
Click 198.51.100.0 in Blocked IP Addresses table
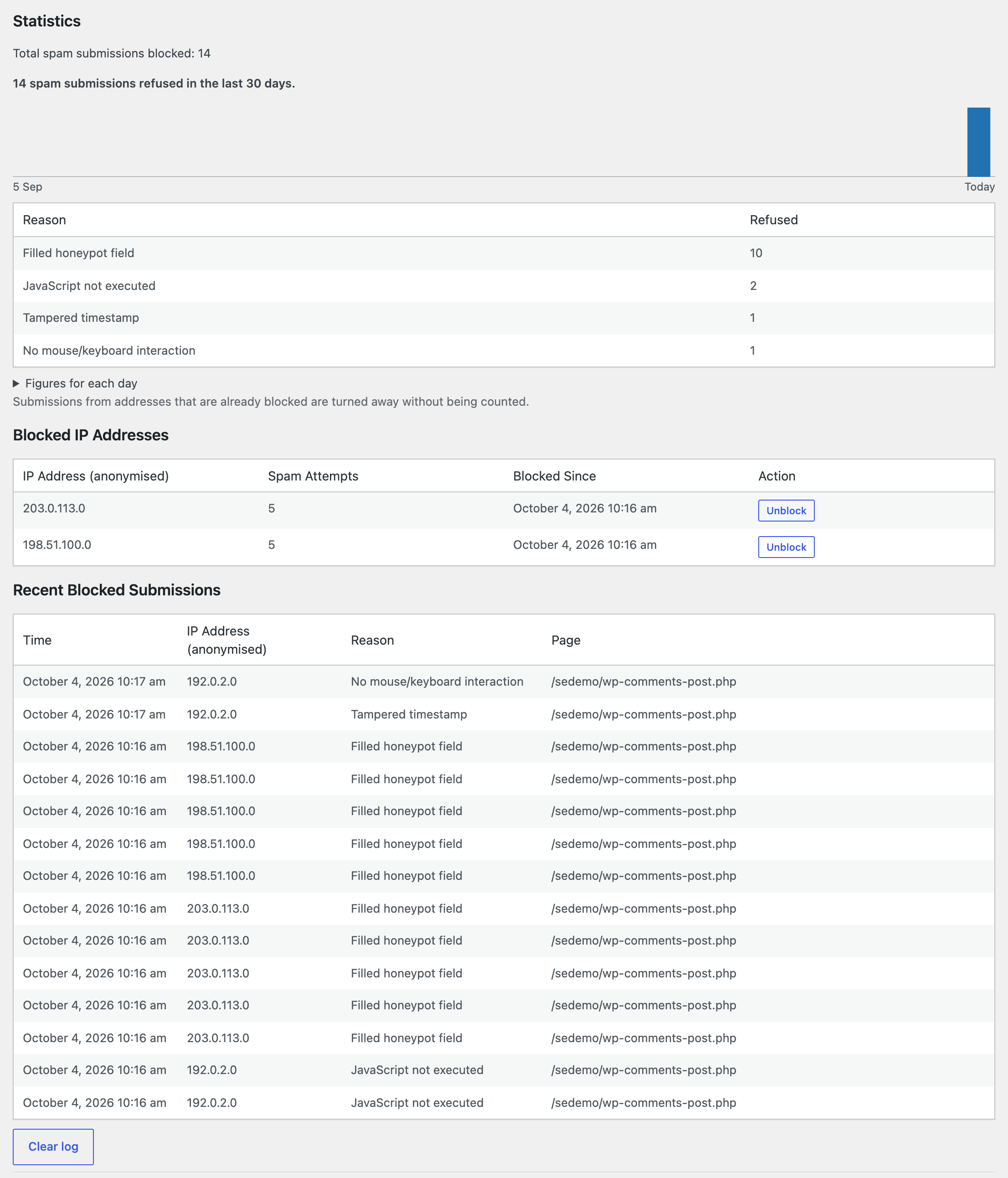57,545
